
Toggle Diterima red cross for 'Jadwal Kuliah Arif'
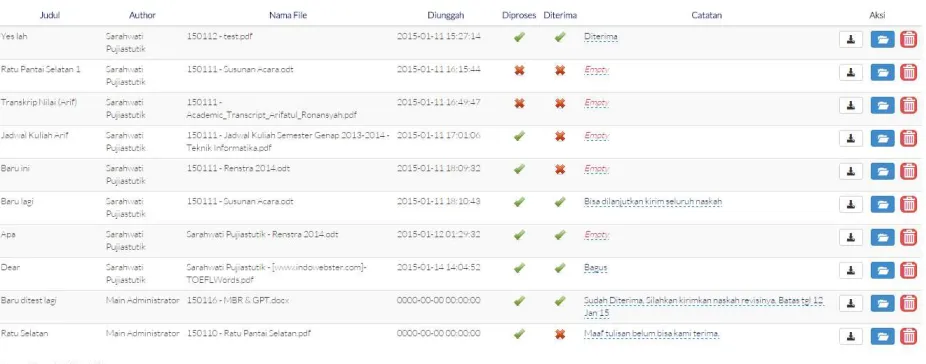(x=560, y=136)
